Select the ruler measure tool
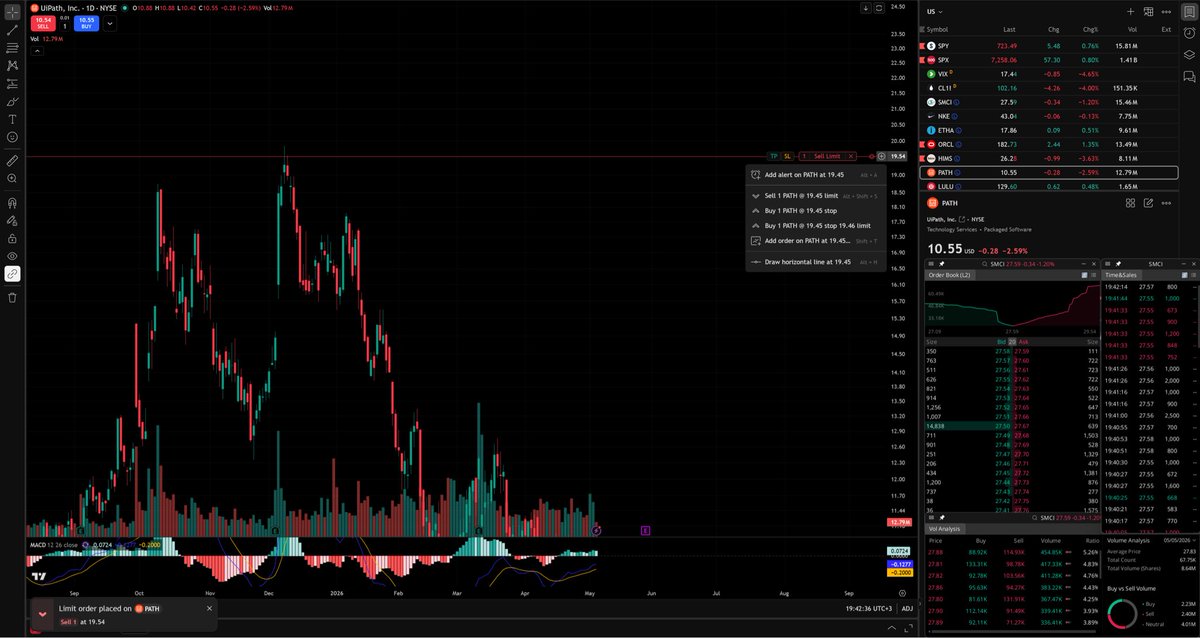1200x638 pixels. click(12, 160)
